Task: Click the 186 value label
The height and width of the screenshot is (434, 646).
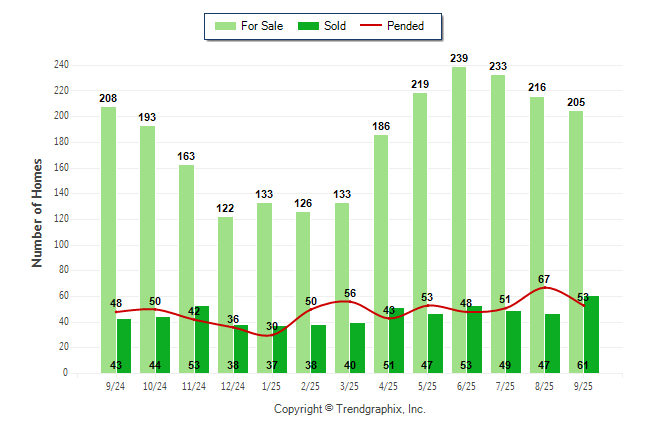Action: pos(381,127)
